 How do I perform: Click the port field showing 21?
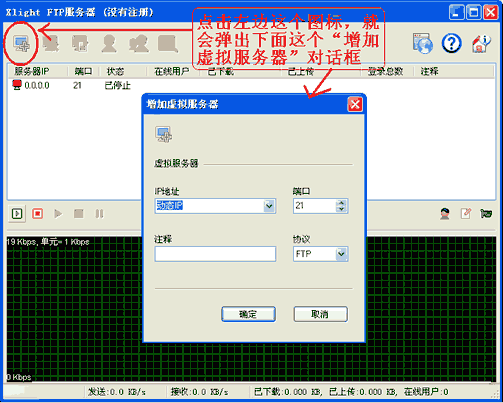(x=314, y=206)
